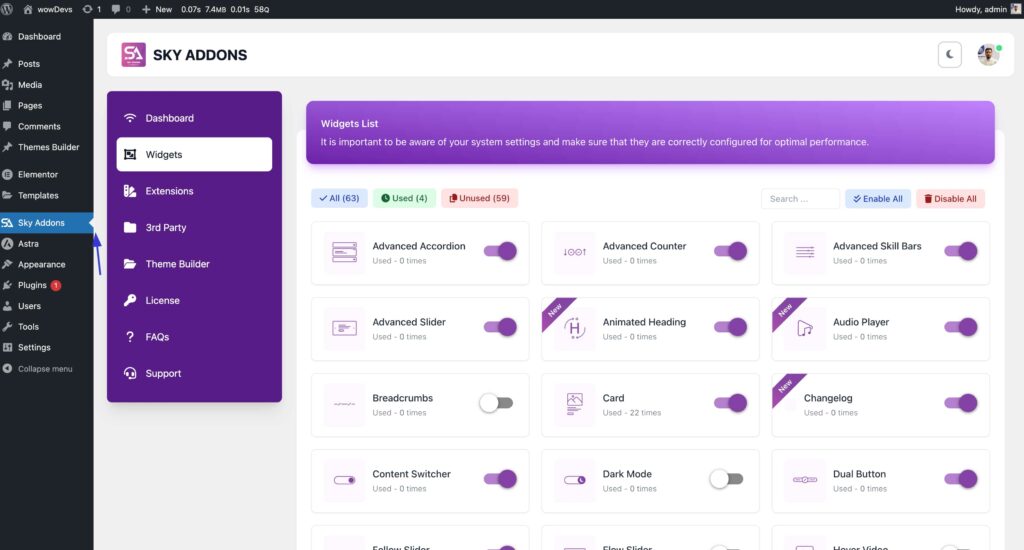Click Advanced Counter widget icon
Screen dimensions: 1024x550
[x=575, y=252]
